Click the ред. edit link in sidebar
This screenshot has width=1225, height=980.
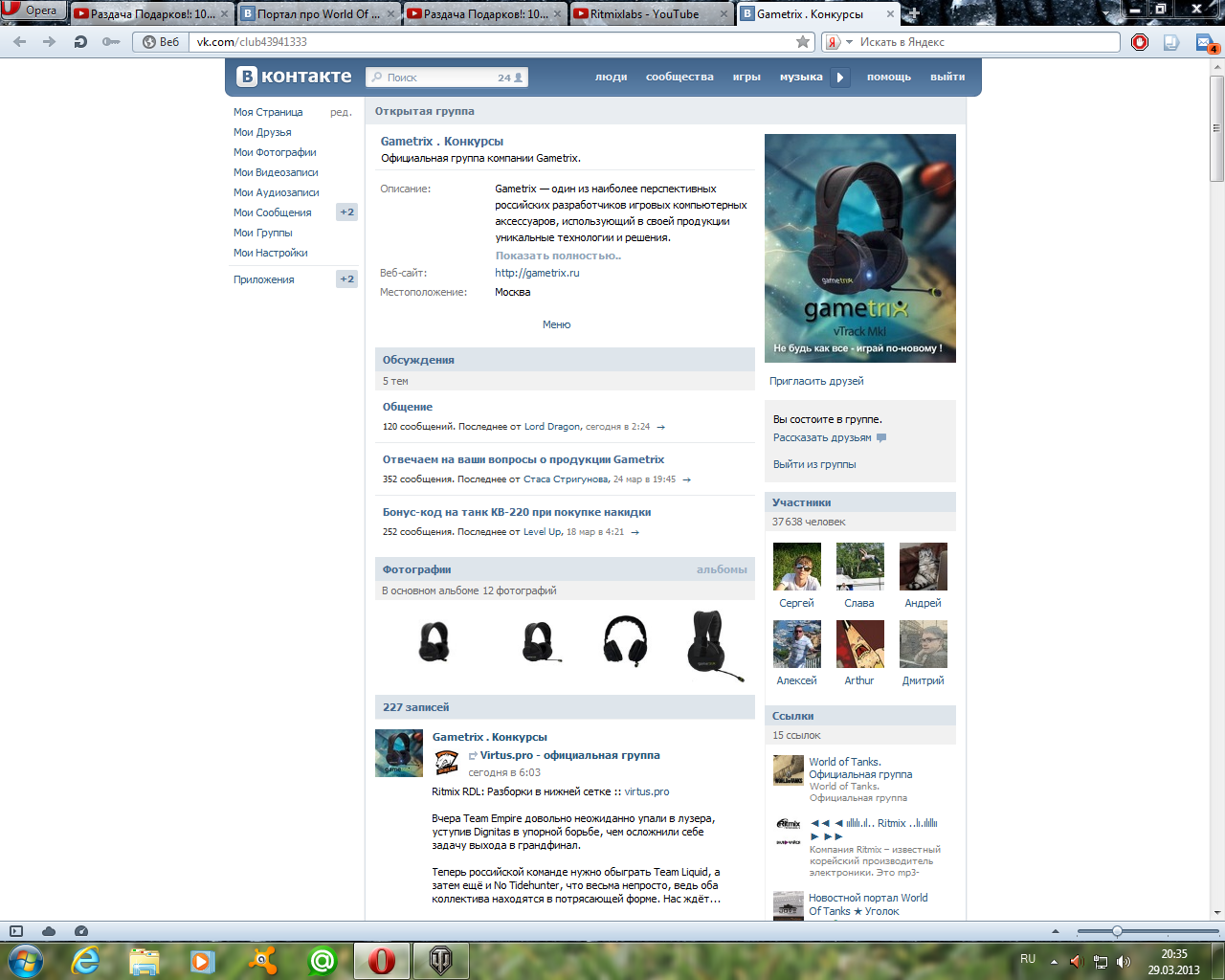tap(341, 112)
